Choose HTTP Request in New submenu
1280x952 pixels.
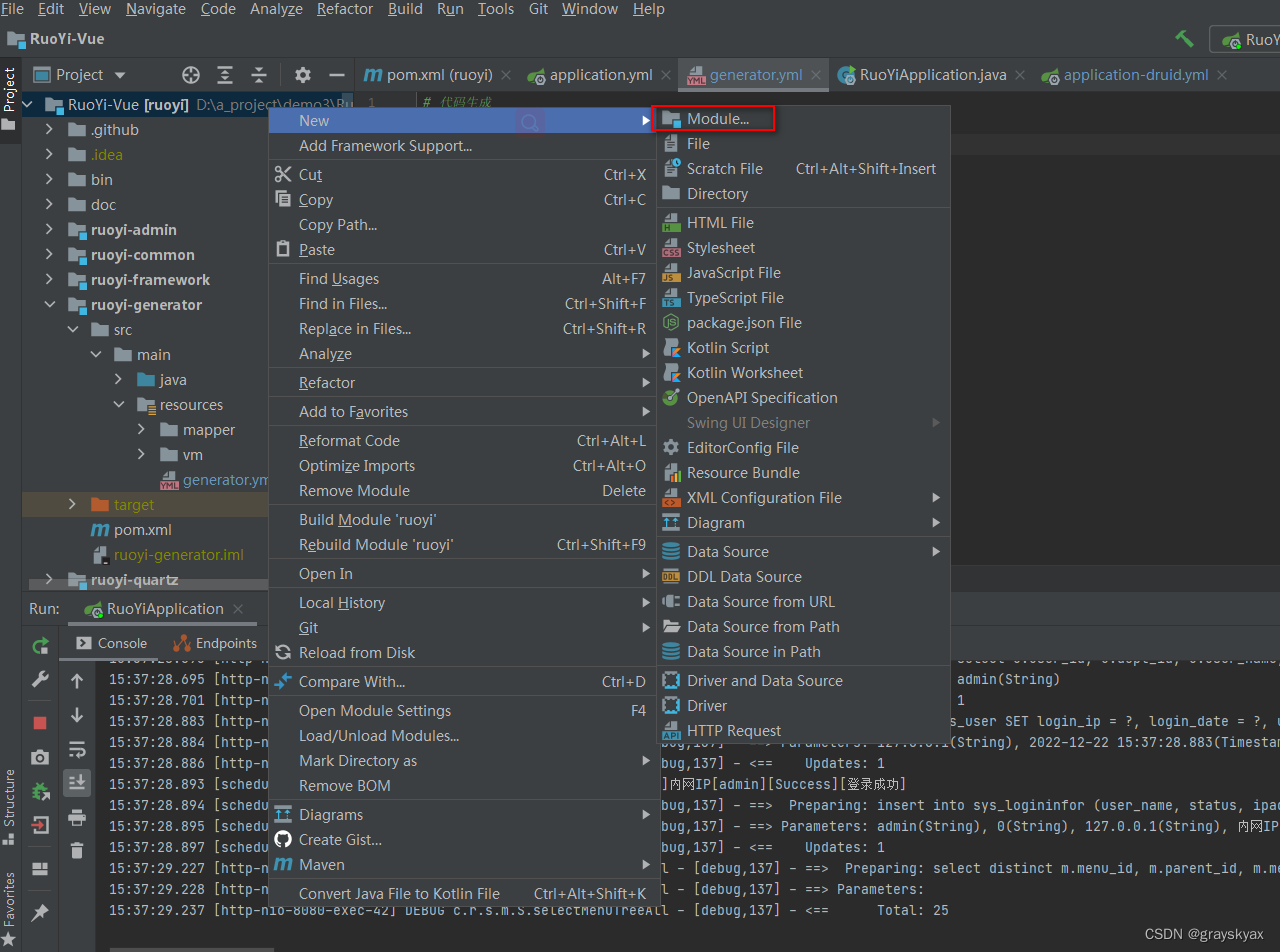804,731
